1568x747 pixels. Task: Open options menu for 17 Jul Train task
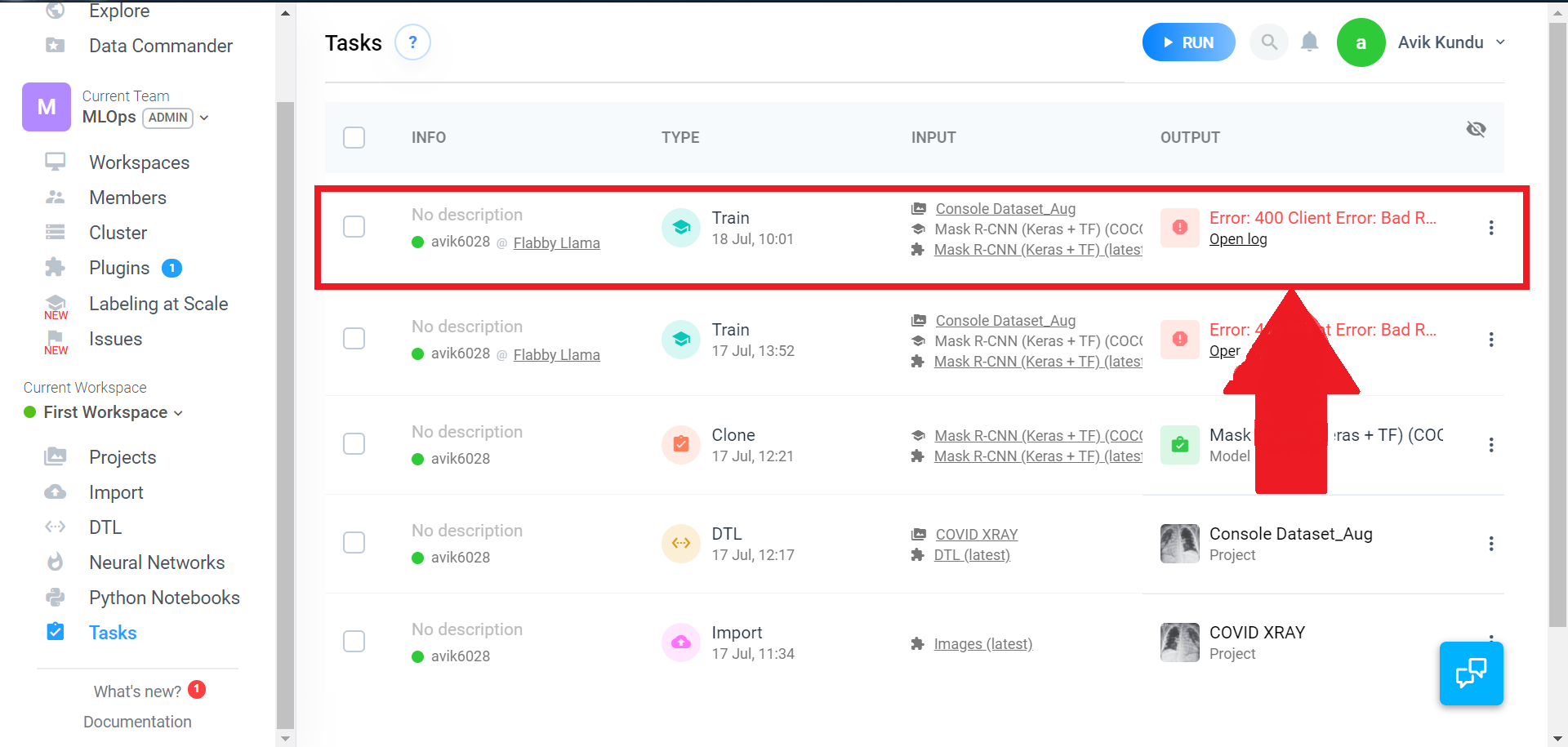1491,340
